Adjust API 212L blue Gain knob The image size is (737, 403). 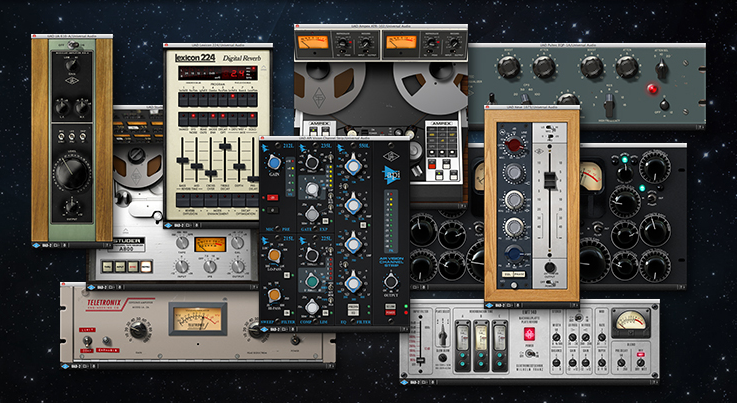(x=274, y=163)
